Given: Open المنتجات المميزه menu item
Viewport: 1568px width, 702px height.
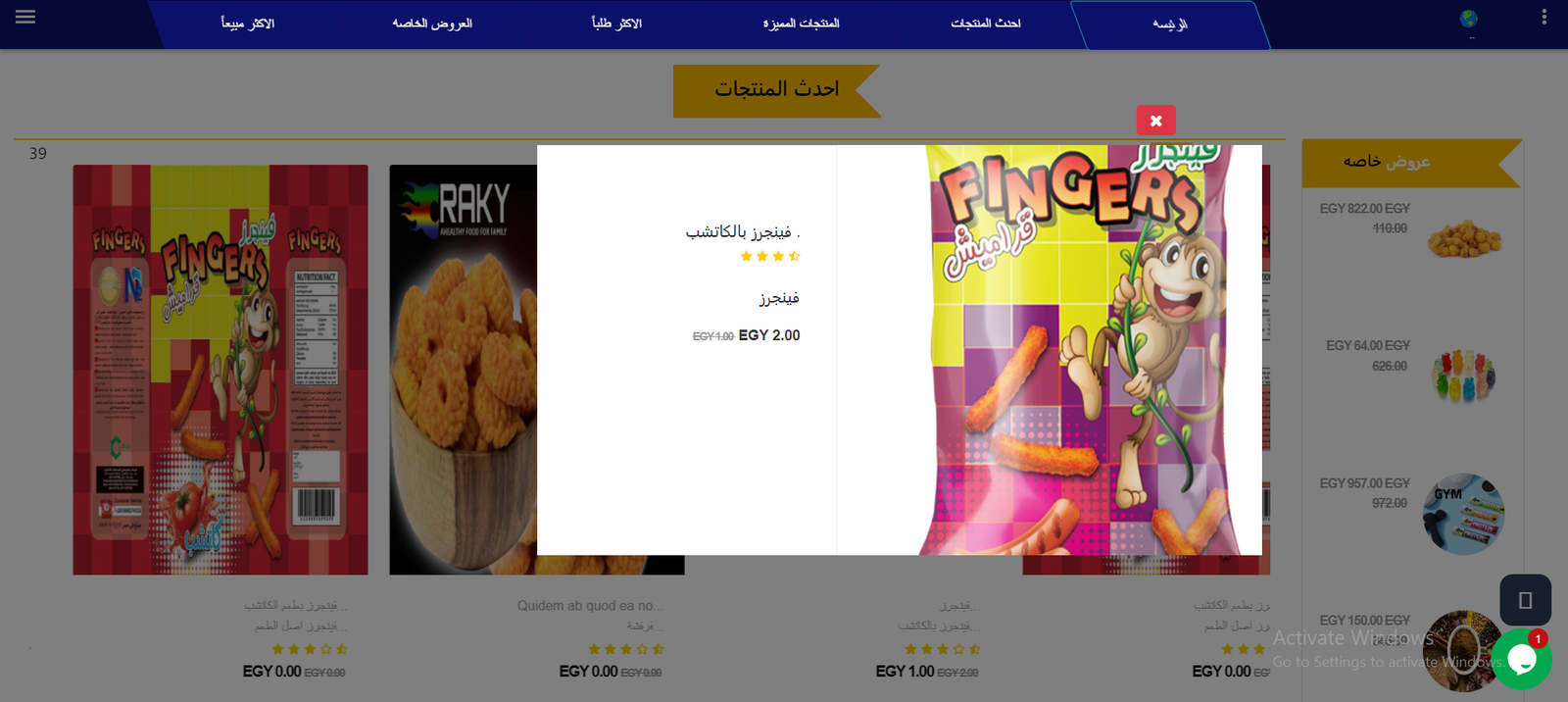Looking at the screenshot, I should pos(802,24).
